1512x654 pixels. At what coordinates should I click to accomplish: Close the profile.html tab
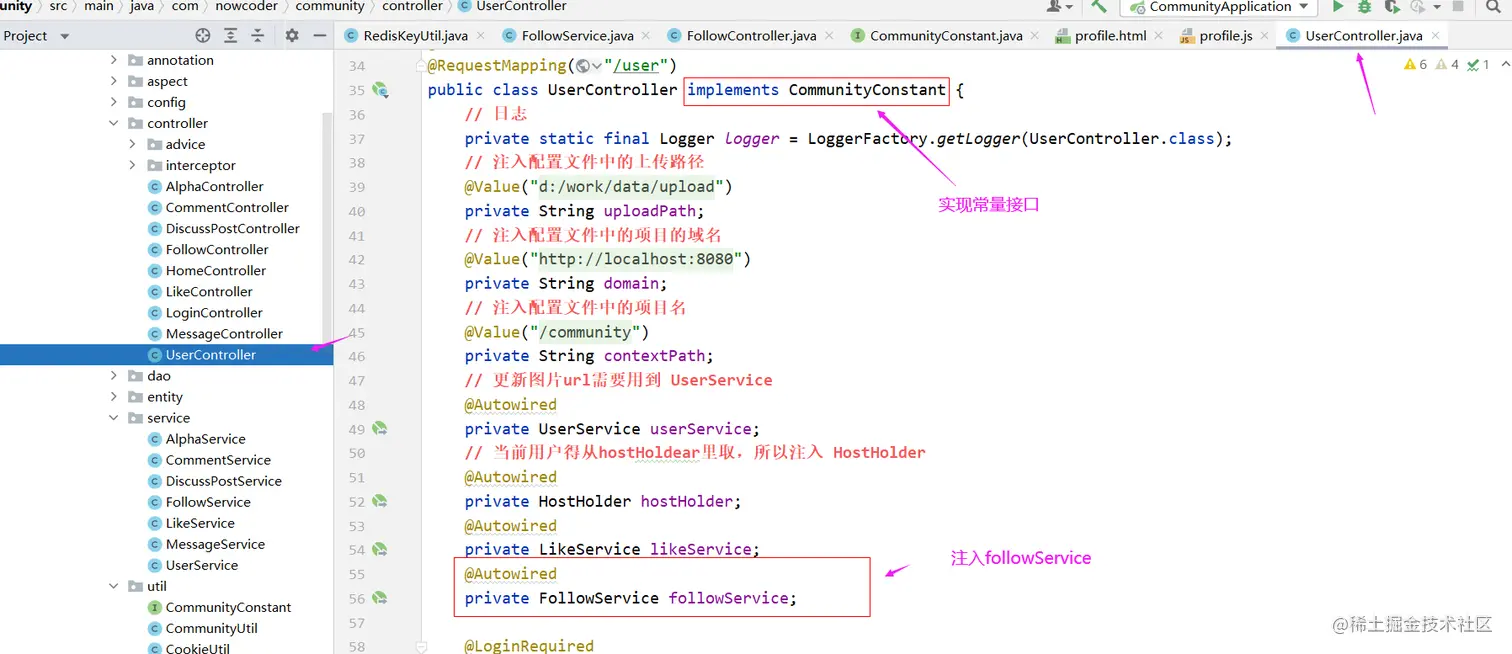[1159, 35]
